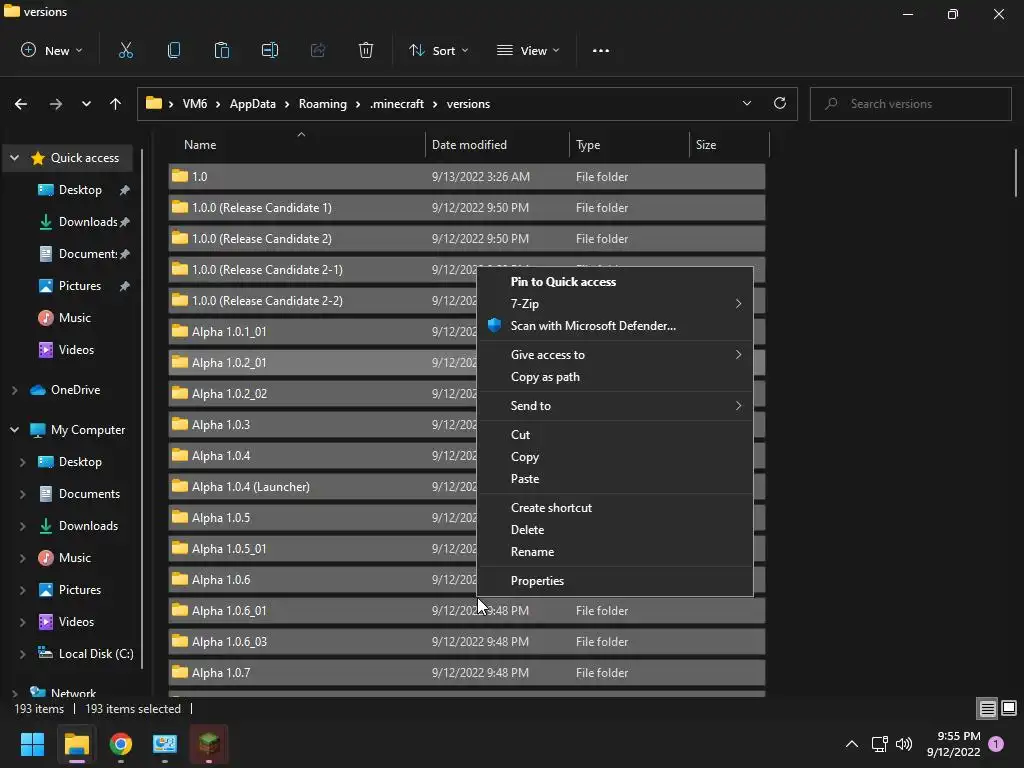1024x768 pixels.
Task: Open the Control Panel taskbar icon
Action: point(165,744)
